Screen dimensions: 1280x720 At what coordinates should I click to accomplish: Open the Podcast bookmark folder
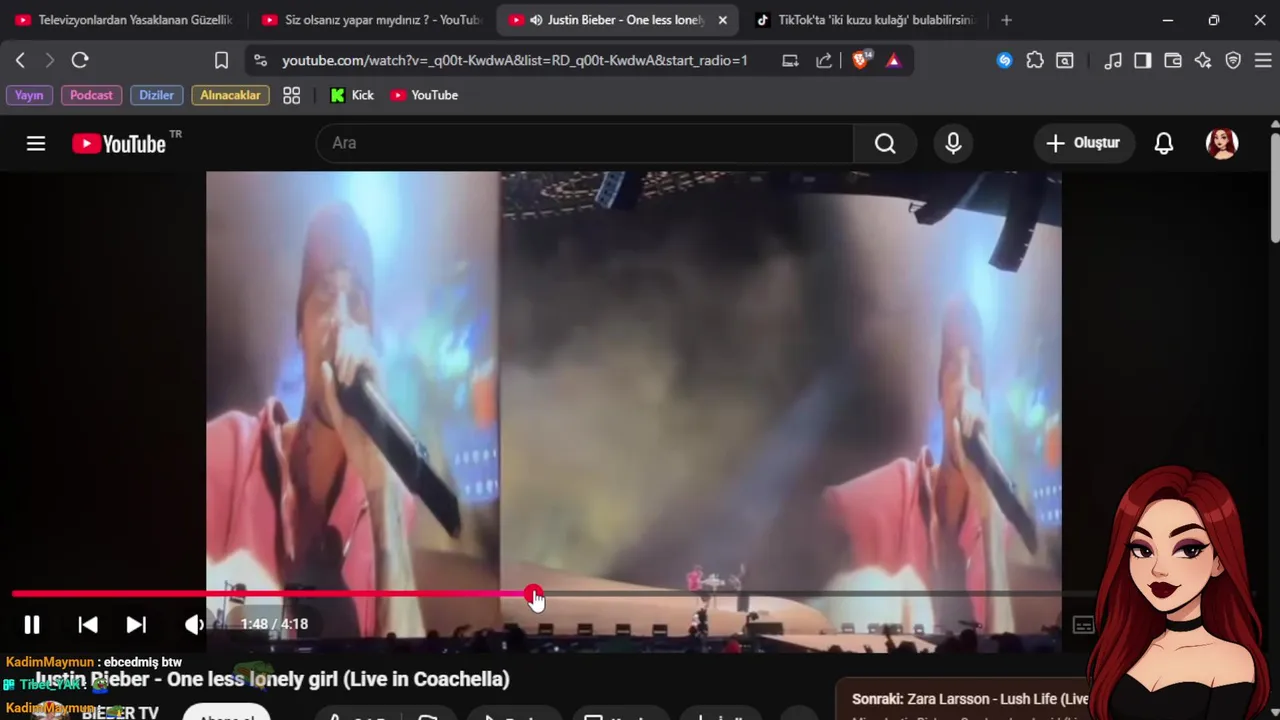91,95
